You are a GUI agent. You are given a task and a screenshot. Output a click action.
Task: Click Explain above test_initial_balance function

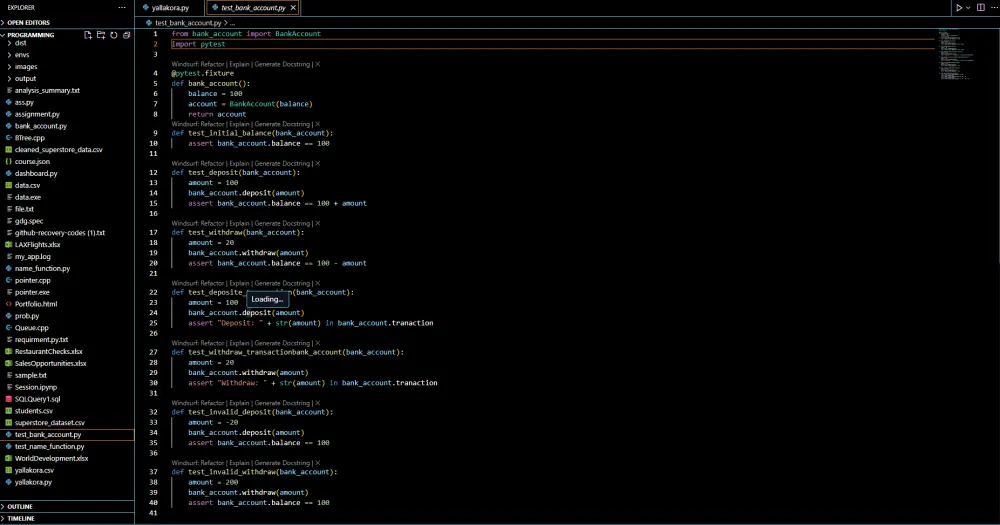click(x=239, y=124)
